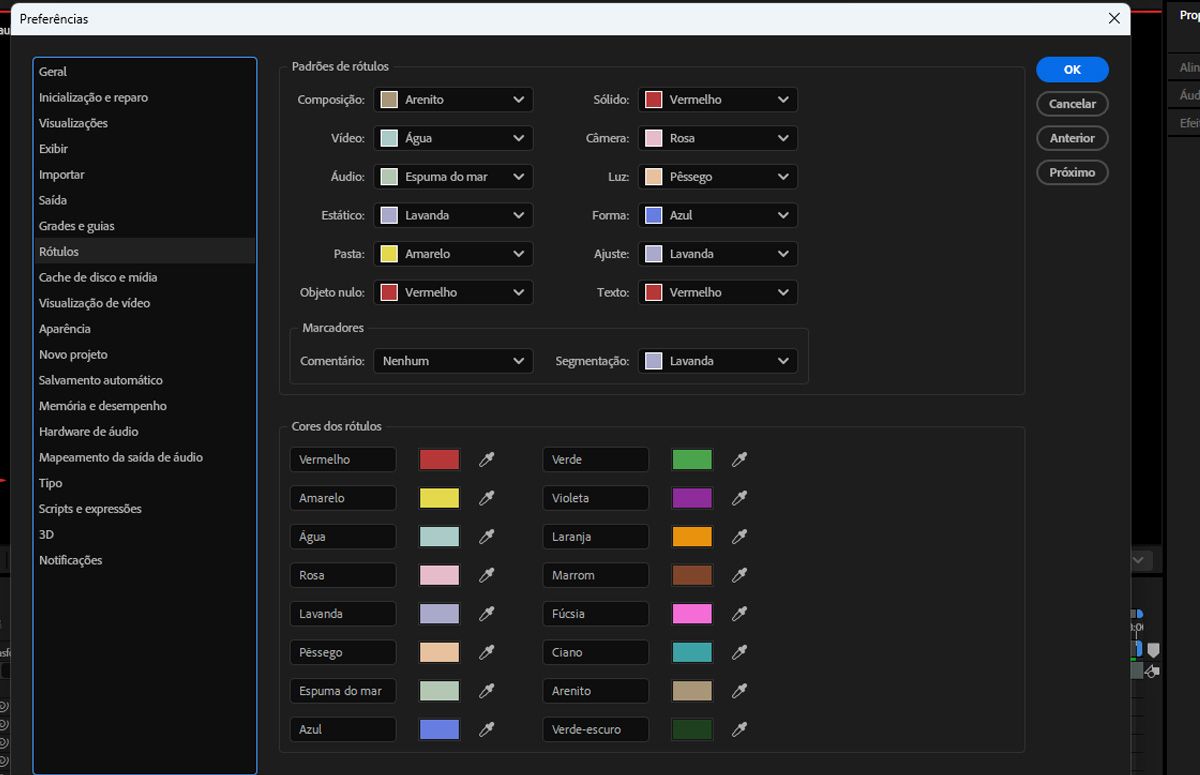
Task: Pick Violeta label color with eyedropper
Action: click(740, 498)
